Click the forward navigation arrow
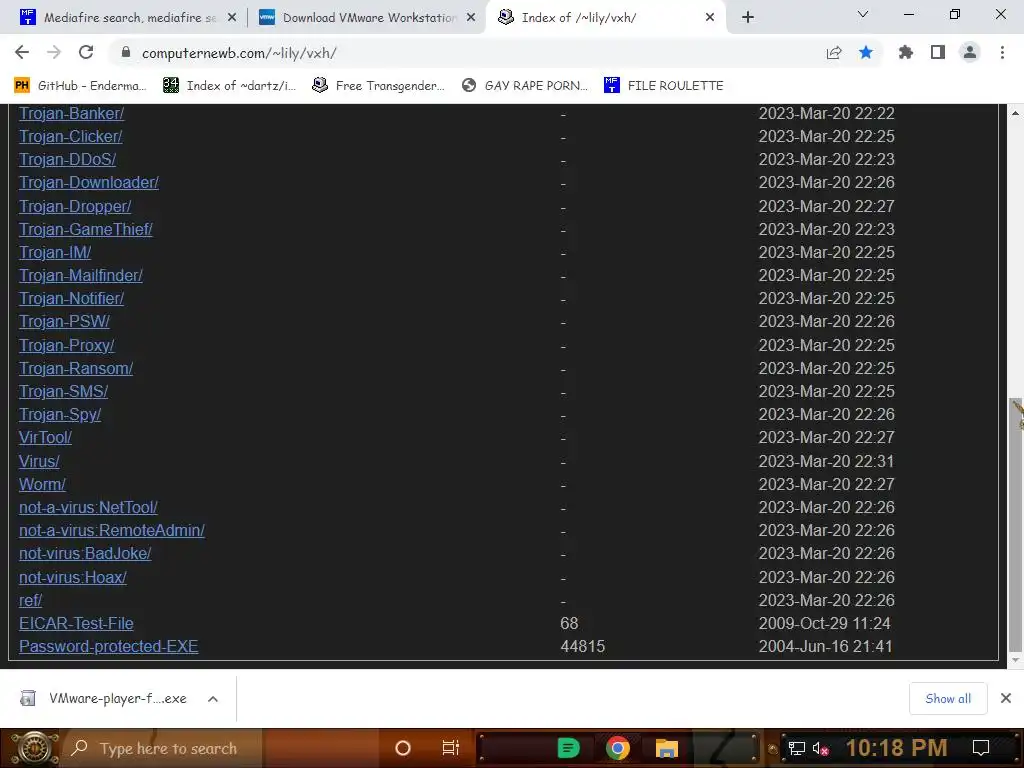1024x768 pixels. [x=54, y=52]
